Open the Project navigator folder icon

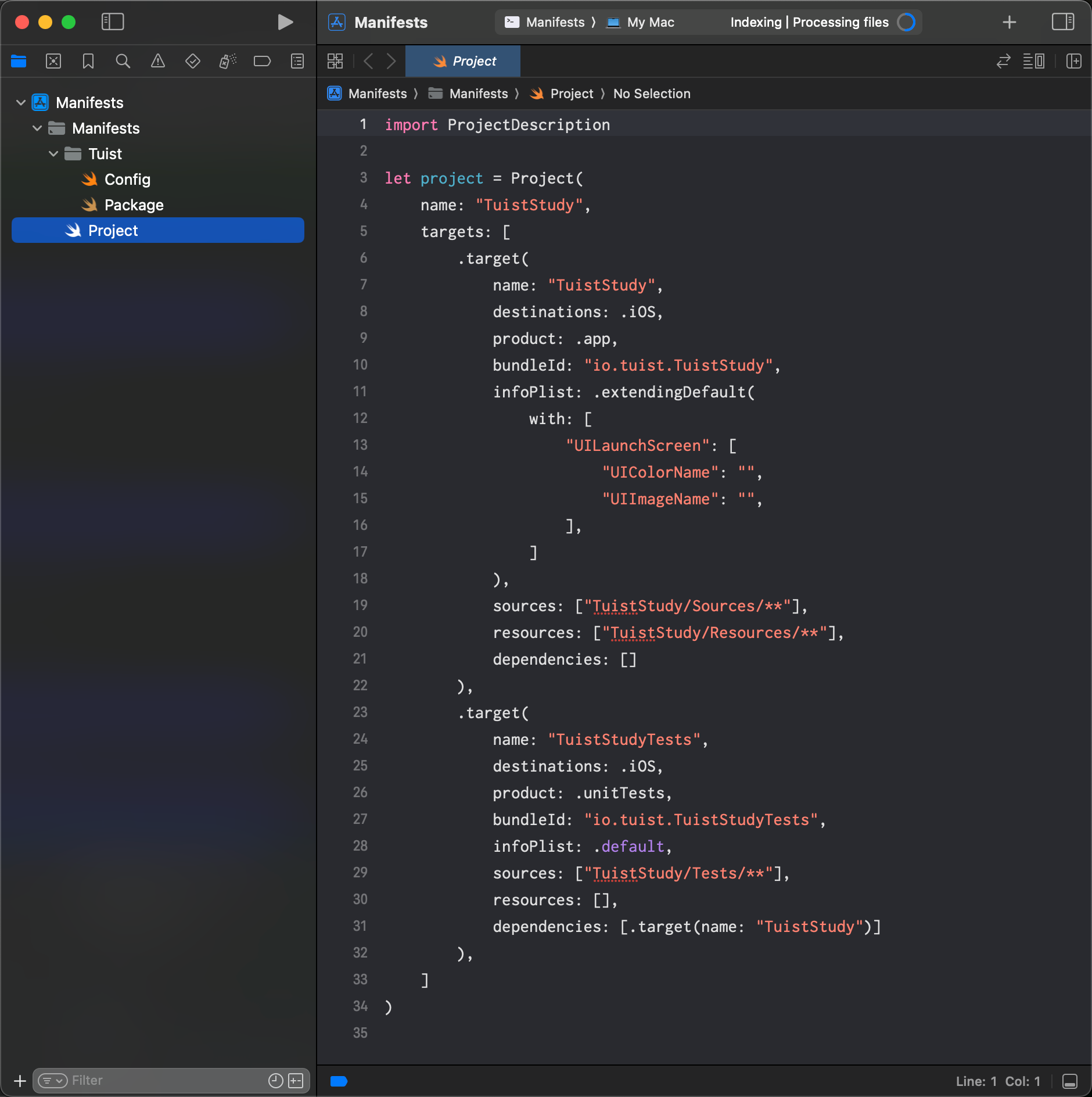(19, 61)
